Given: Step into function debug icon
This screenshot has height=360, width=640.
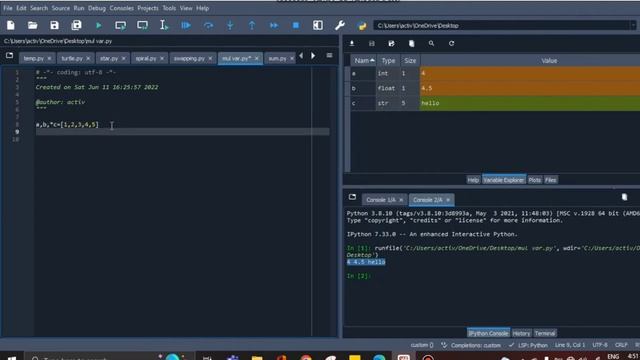Looking at the screenshot, I should (x=230, y=25).
